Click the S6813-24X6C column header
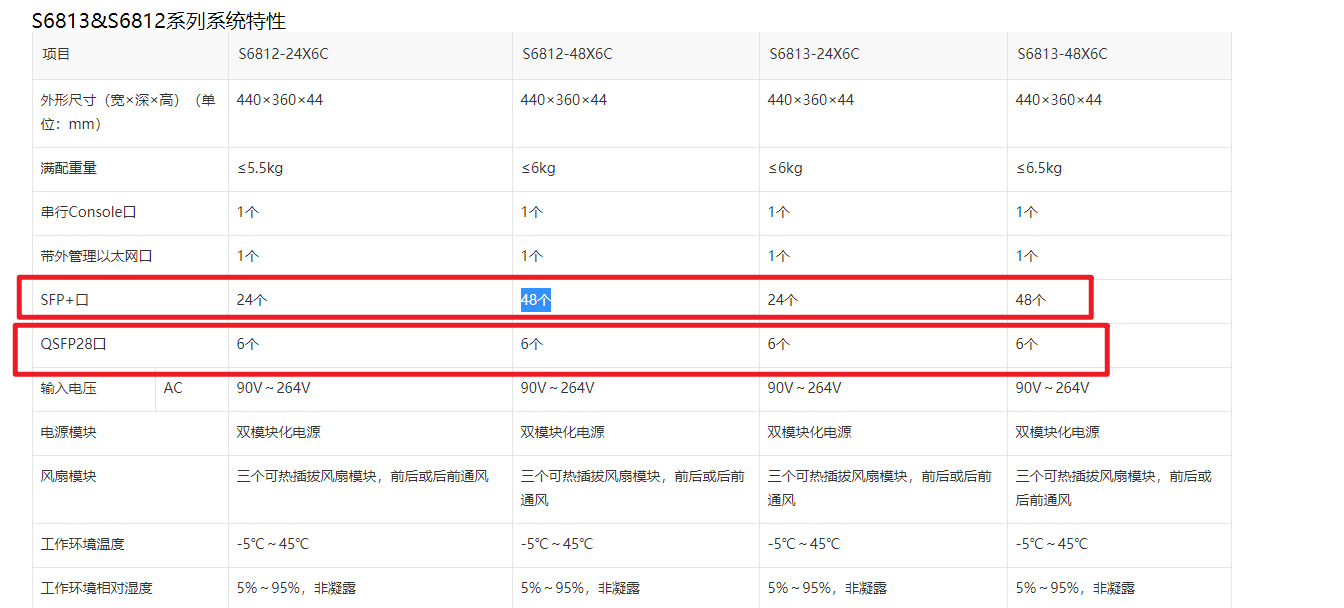Screen dimensions: 1344x608 click(x=814, y=54)
